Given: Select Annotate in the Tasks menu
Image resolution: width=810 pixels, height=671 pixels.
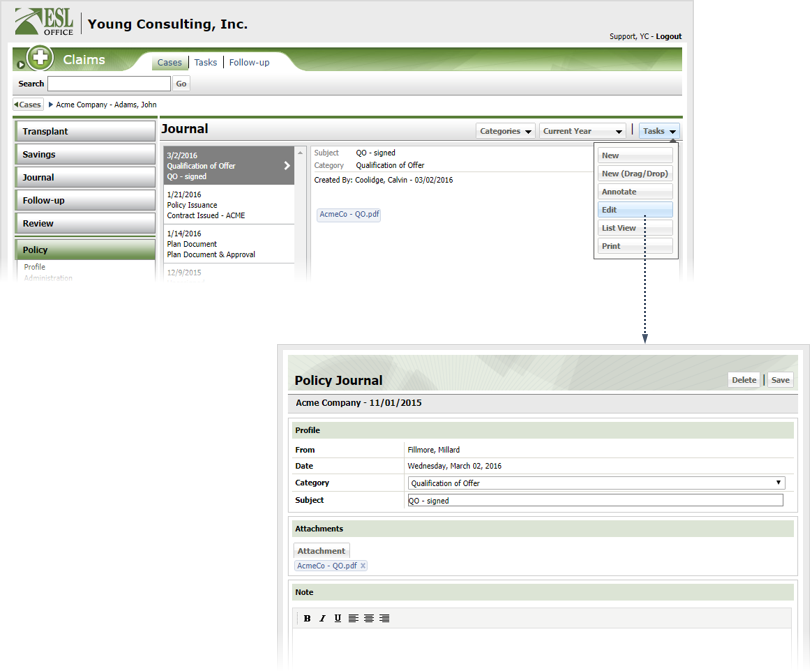Looking at the screenshot, I should pos(635,192).
